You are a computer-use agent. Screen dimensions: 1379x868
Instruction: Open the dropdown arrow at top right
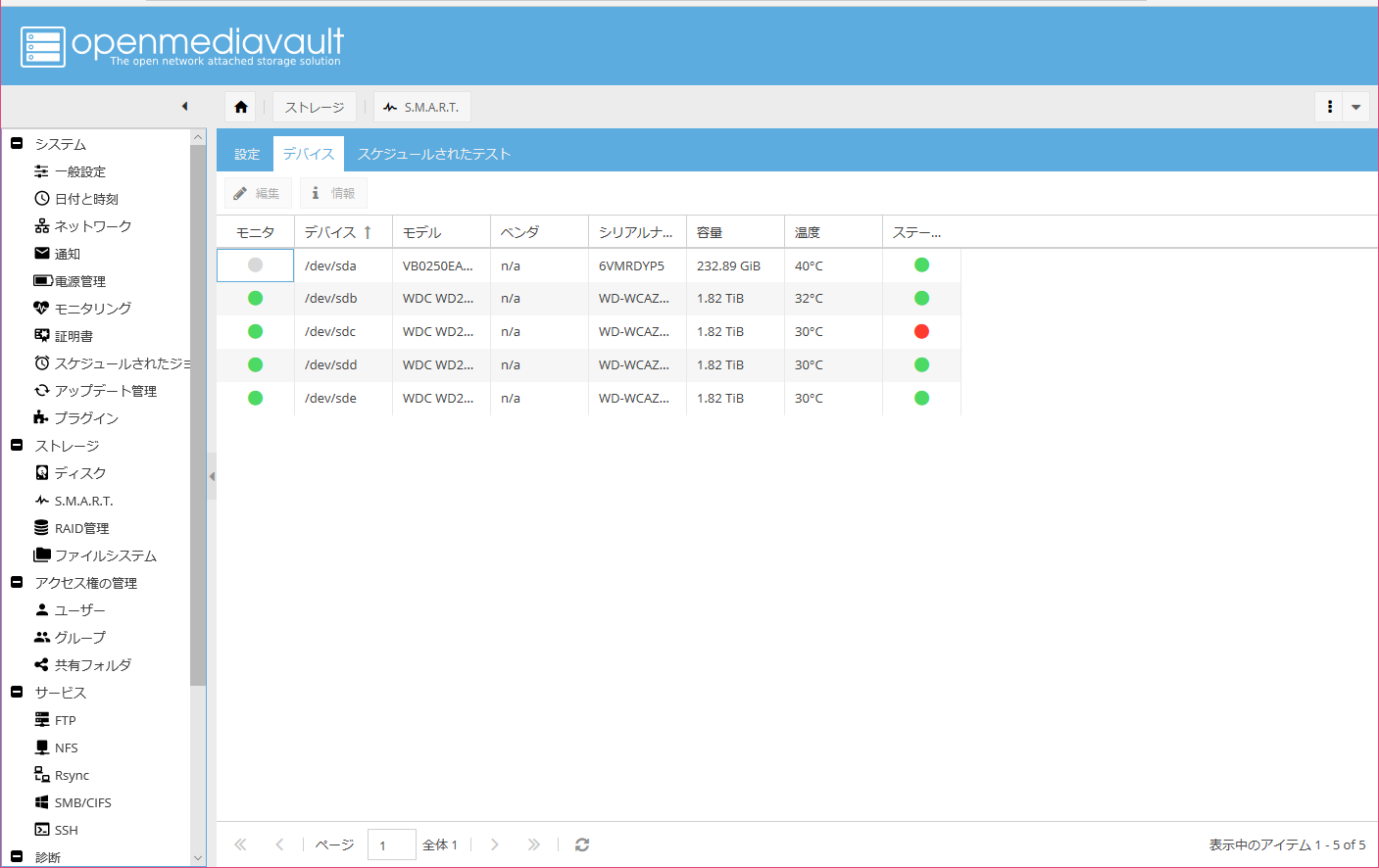[x=1355, y=107]
